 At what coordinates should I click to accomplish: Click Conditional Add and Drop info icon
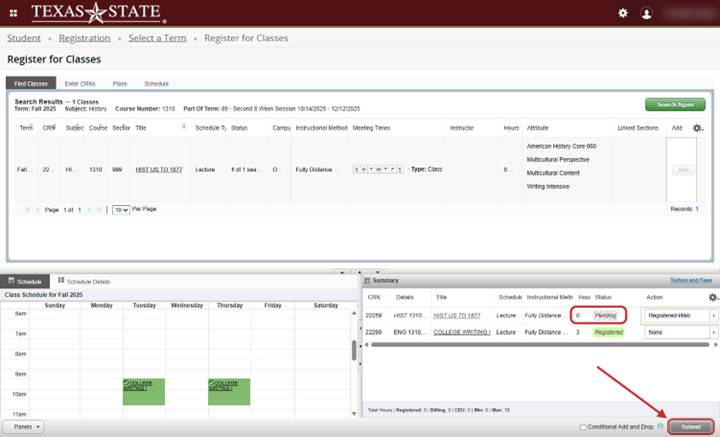tap(661, 427)
